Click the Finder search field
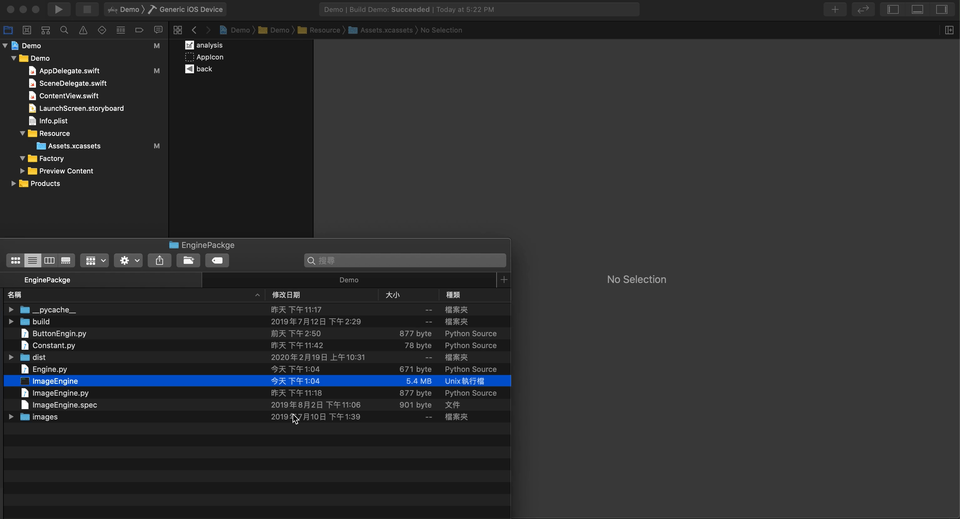 tap(405, 260)
